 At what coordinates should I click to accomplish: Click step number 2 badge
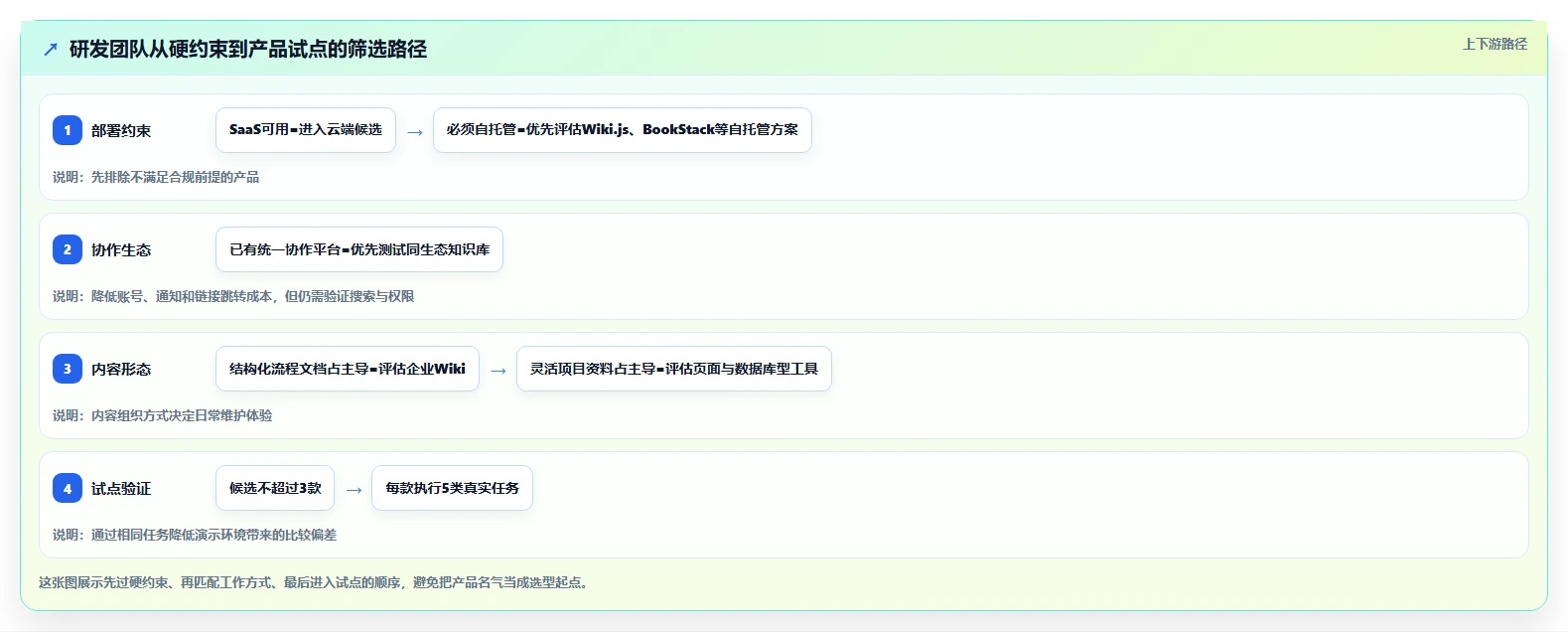[x=68, y=249]
